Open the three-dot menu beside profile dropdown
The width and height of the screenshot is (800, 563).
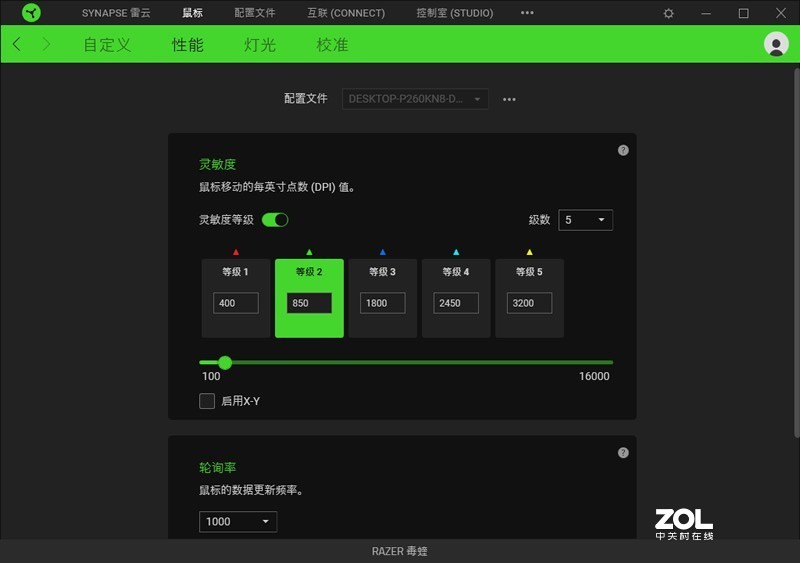pyautogui.click(x=509, y=99)
